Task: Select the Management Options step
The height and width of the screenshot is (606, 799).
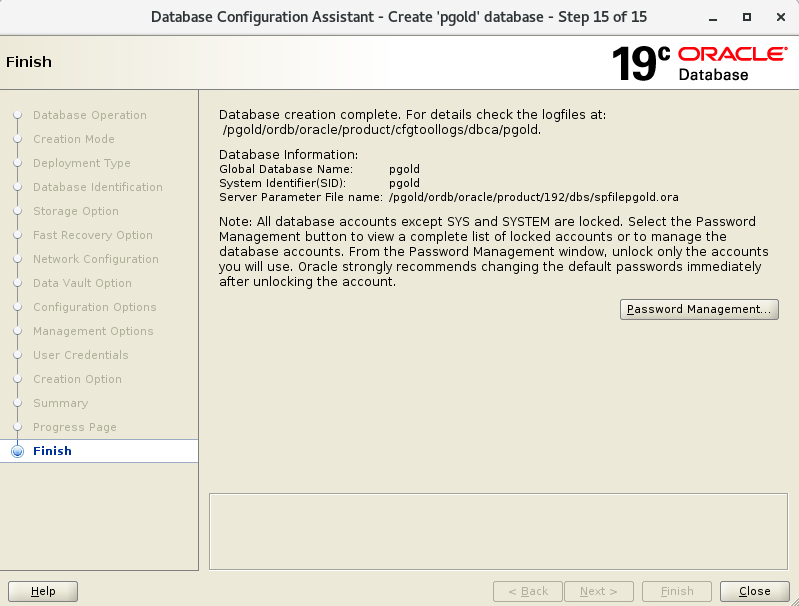Action: (x=93, y=331)
